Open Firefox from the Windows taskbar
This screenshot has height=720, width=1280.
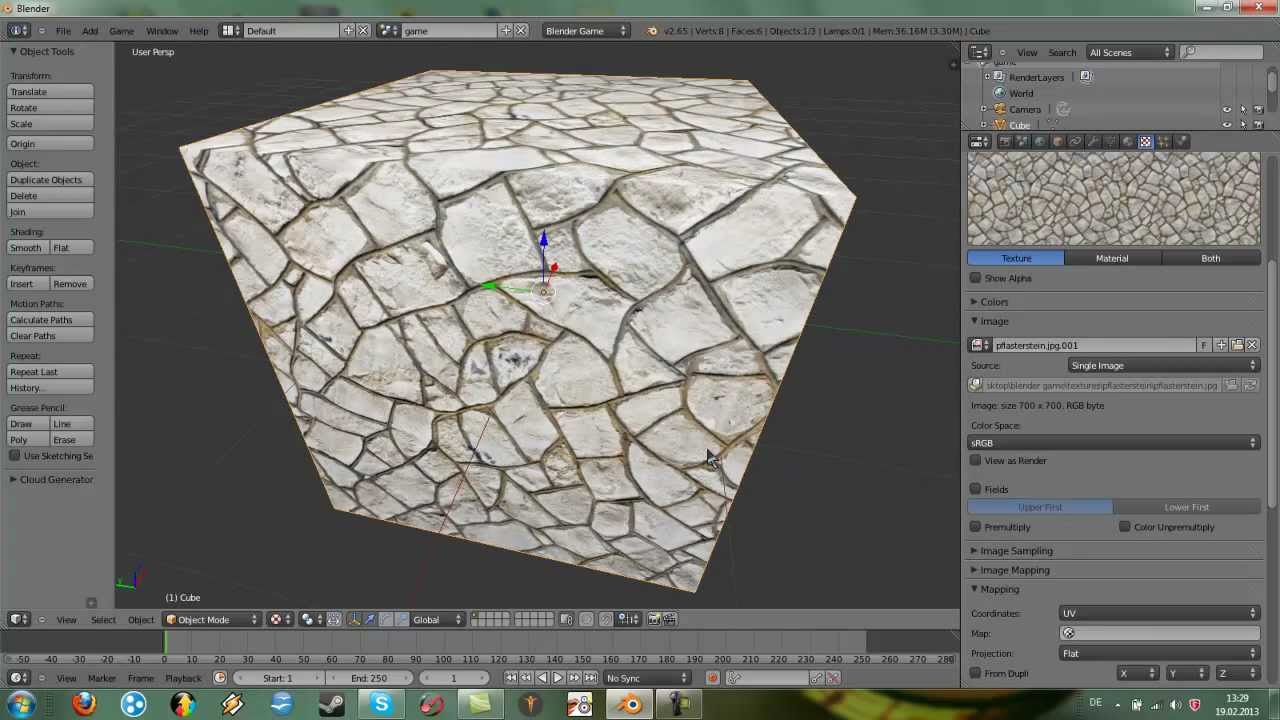point(84,705)
